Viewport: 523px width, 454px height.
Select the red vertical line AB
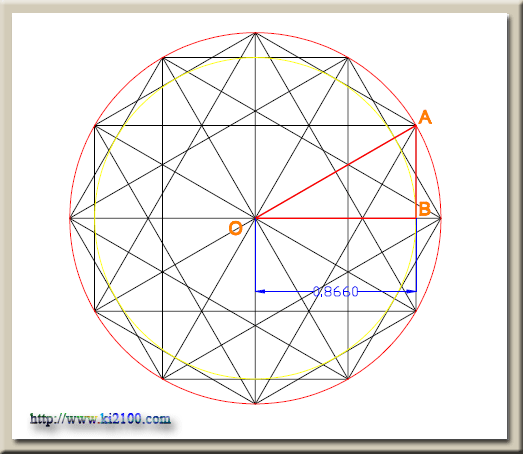[416, 172]
